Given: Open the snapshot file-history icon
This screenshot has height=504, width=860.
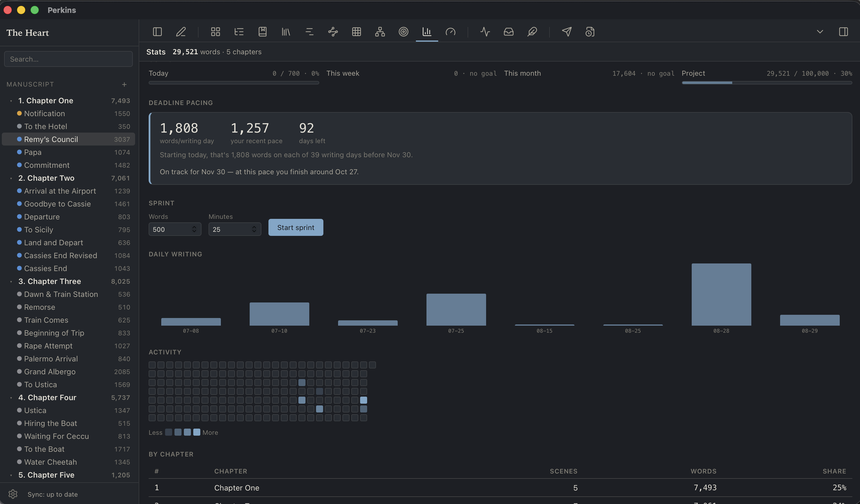Looking at the screenshot, I should (590, 32).
